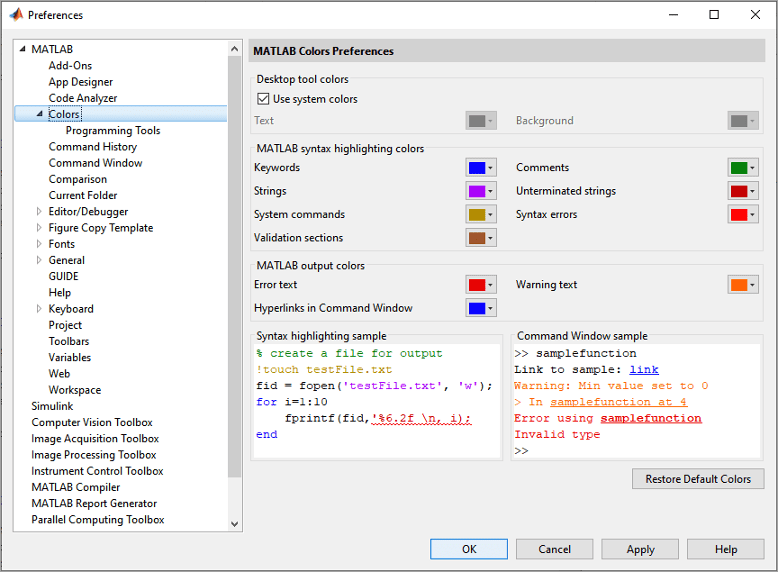
Task: Click the down arrow on tree scrollbar
Action: click(x=235, y=524)
